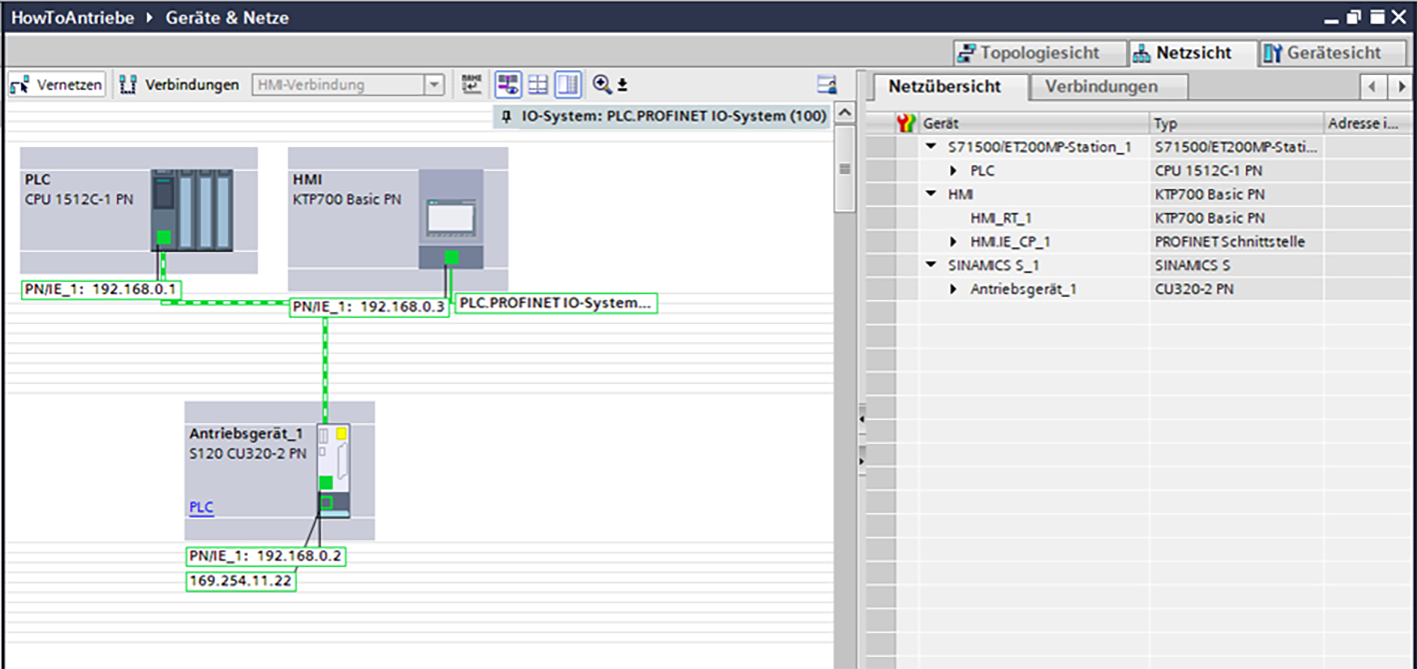Click the HowToAntriebe breadcrumb title
This screenshot has height=669, width=1417.
[72, 17]
